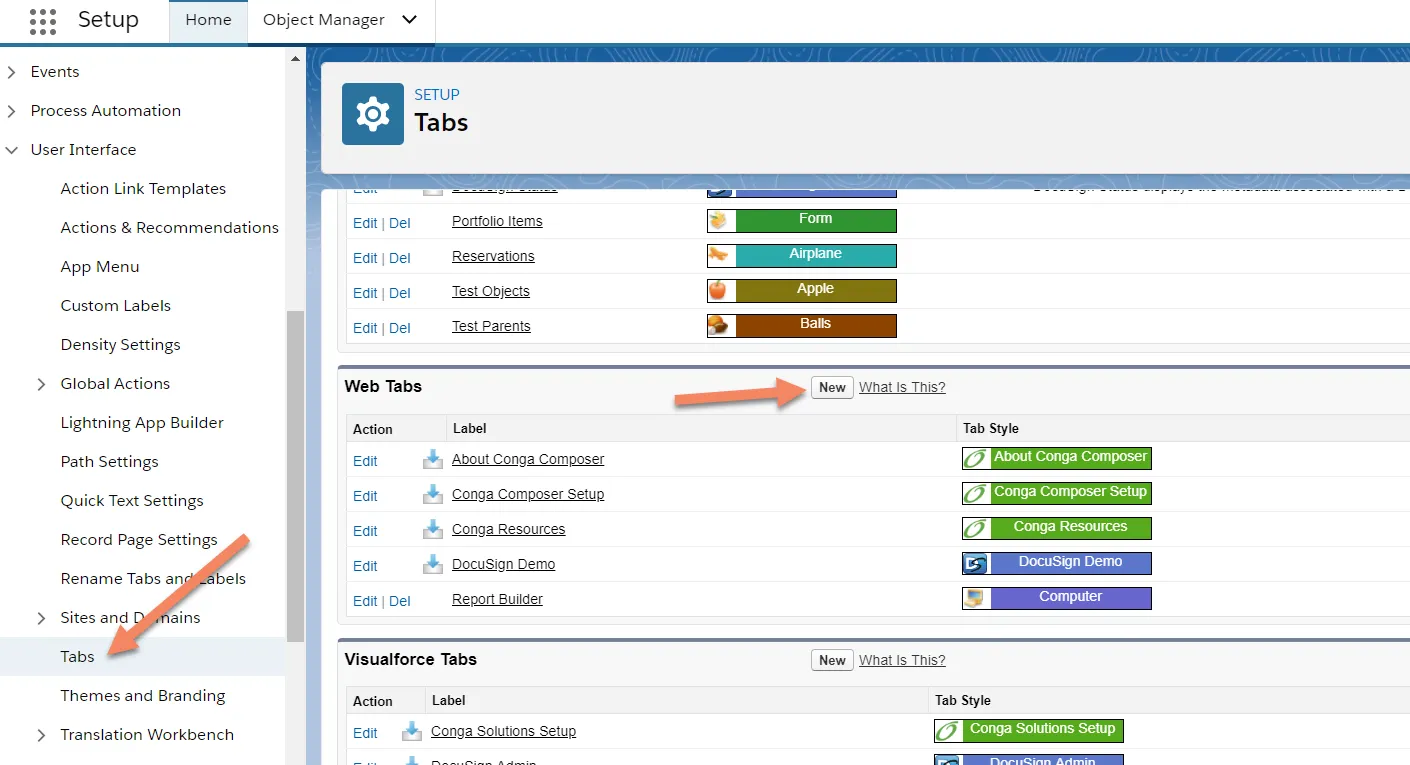Open About Conga Composer label link
1410x765 pixels.
click(528, 459)
